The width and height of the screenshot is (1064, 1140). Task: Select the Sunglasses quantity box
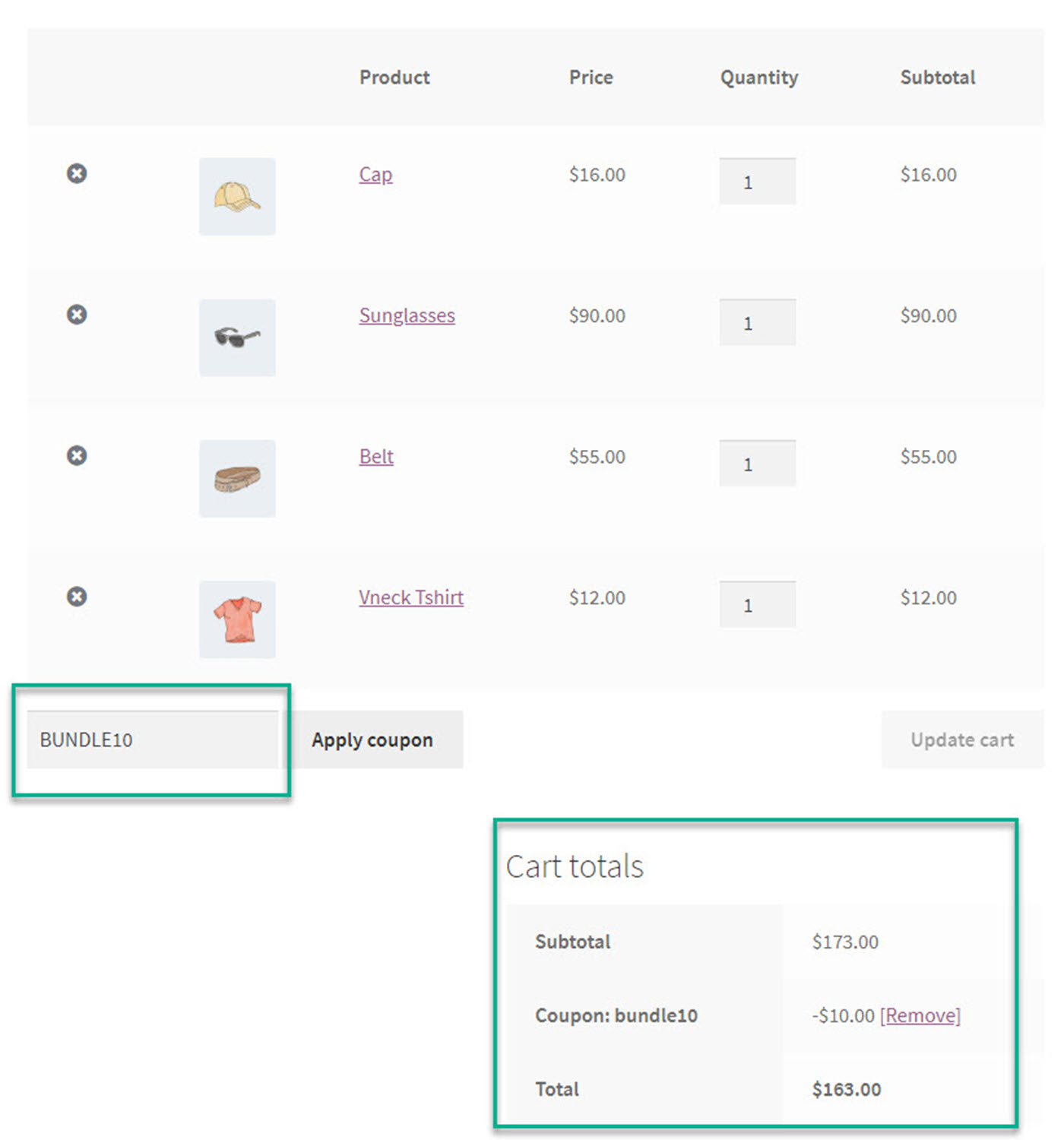click(757, 322)
